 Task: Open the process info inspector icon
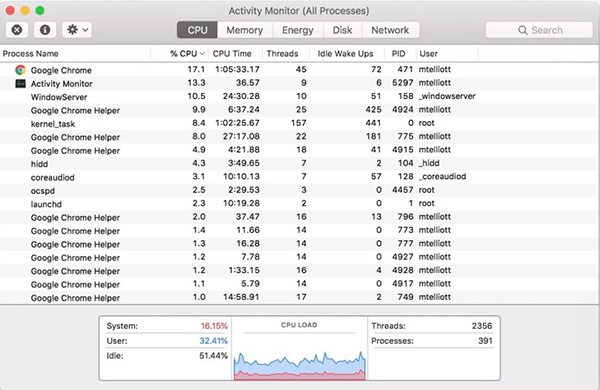(x=45, y=30)
